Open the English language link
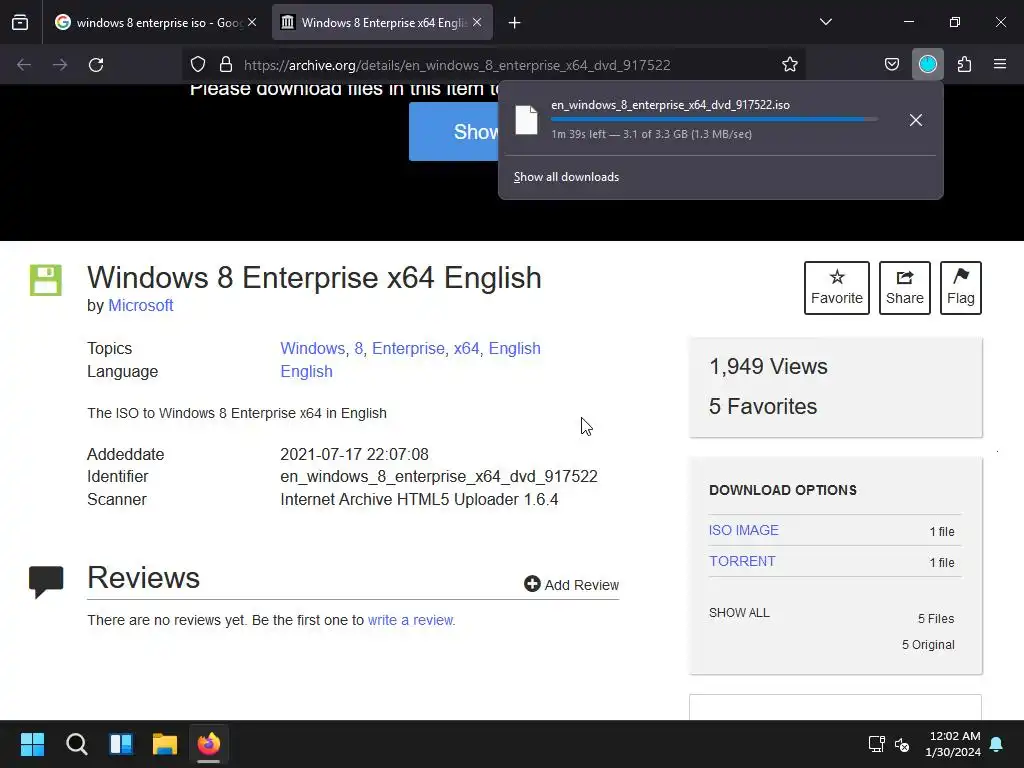Screen dimensions: 1024x768 tap(306, 372)
